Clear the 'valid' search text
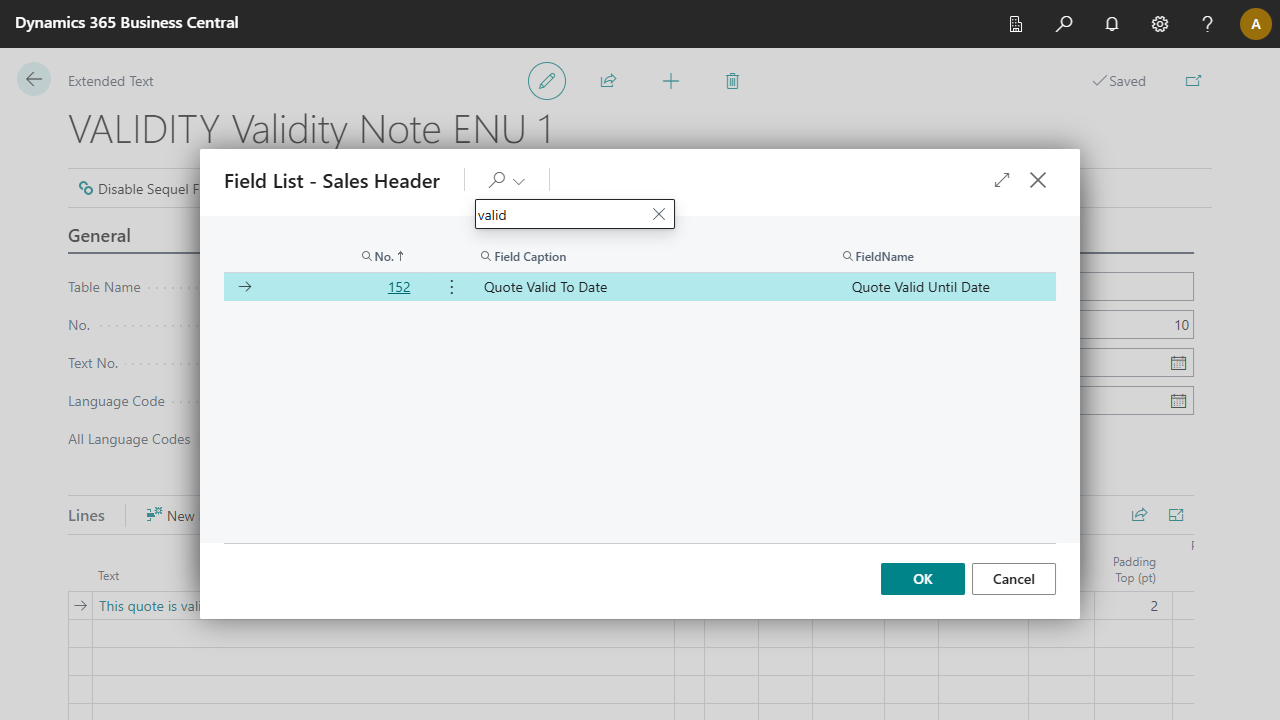Viewport: 1280px width, 720px height. tap(659, 214)
